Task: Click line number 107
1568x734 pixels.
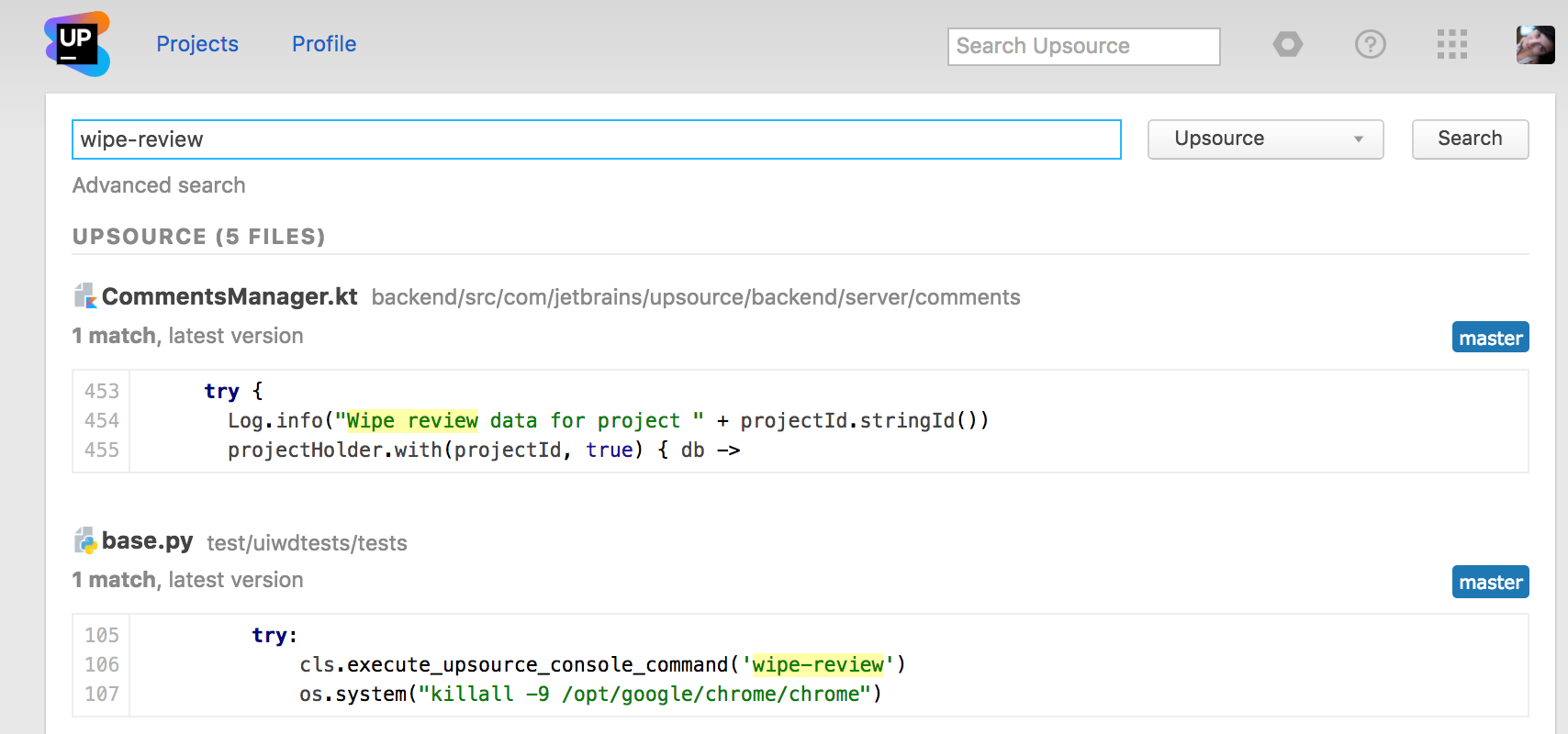Action: tap(102, 695)
